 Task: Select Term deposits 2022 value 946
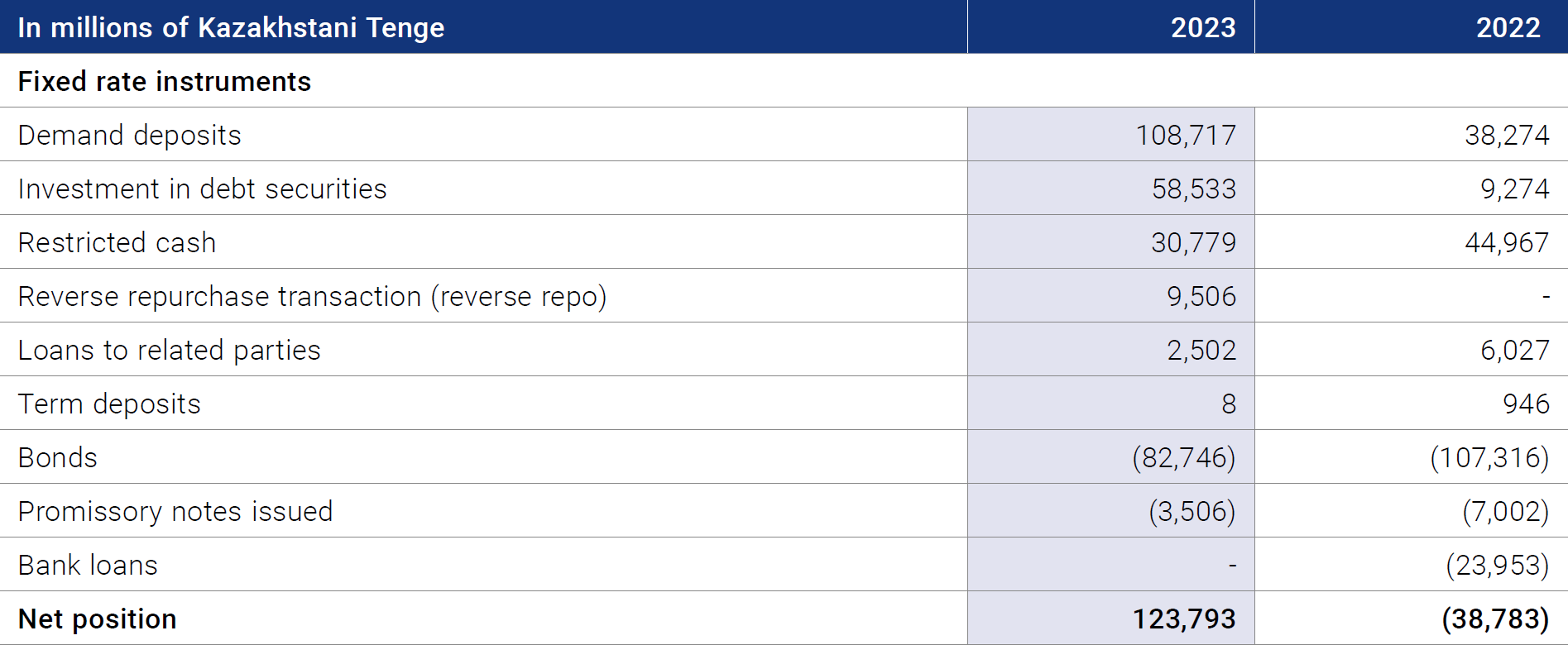[x=1526, y=404]
